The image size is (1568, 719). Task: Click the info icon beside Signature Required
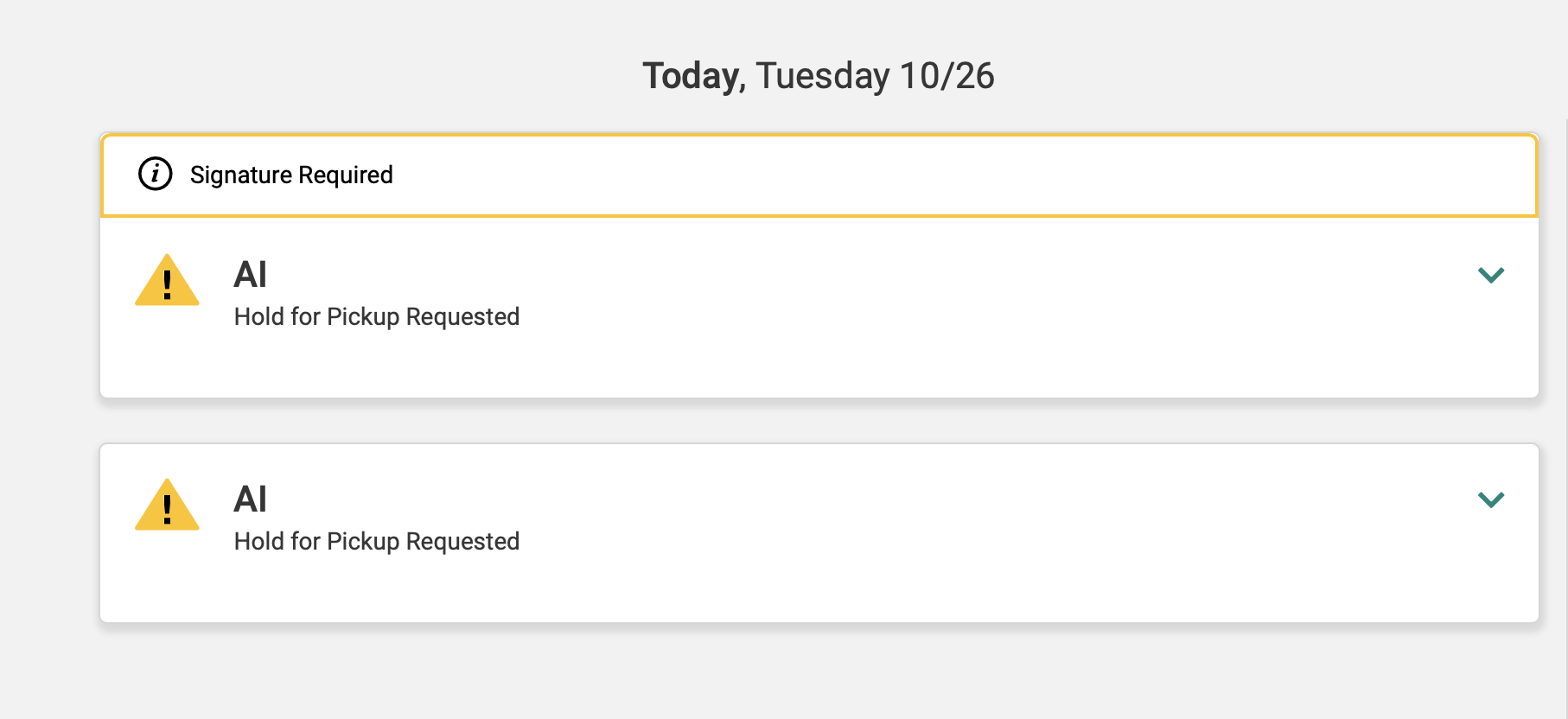click(156, 174)
